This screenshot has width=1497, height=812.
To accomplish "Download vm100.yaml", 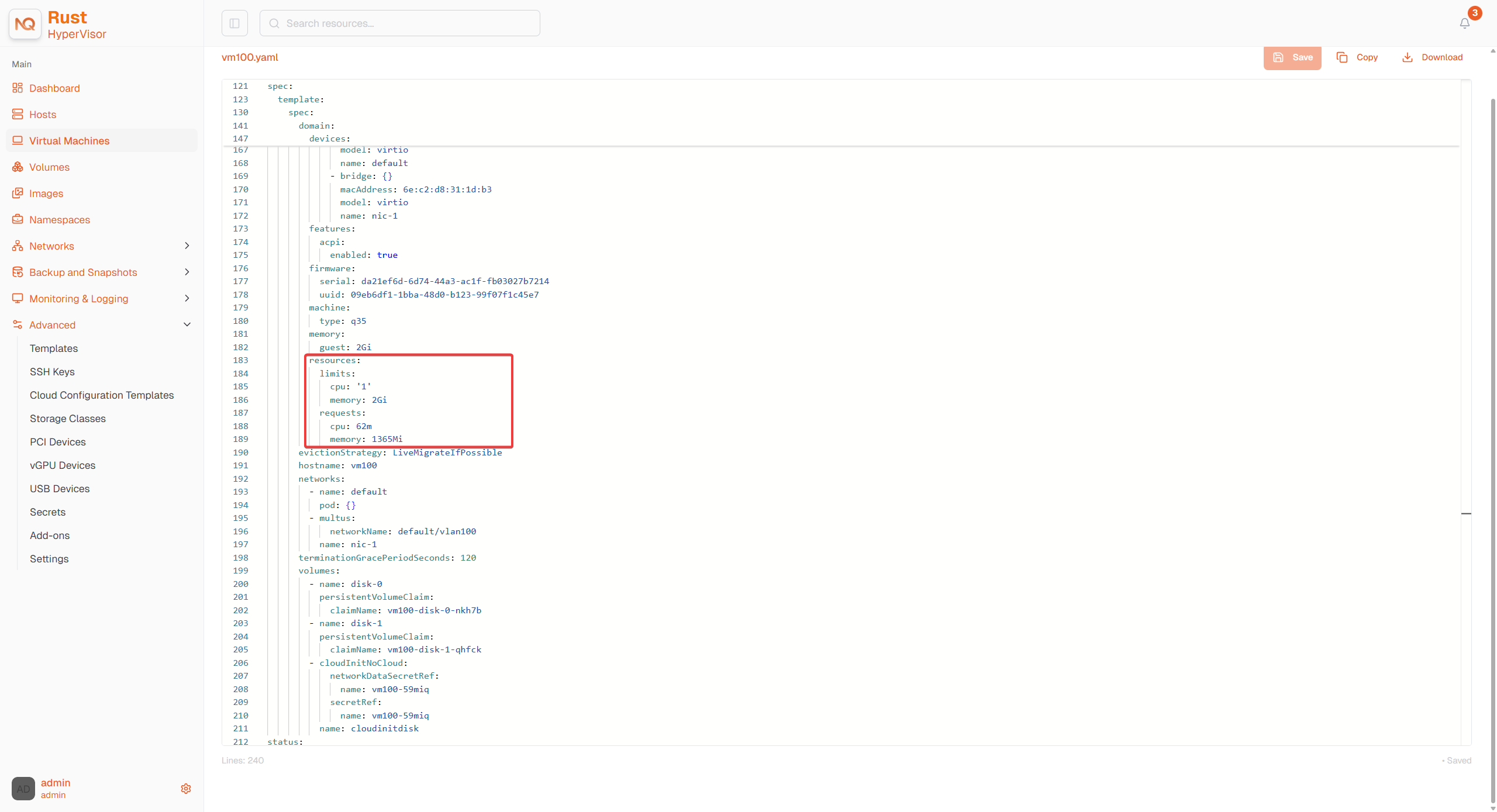I will pos(1433,57).
